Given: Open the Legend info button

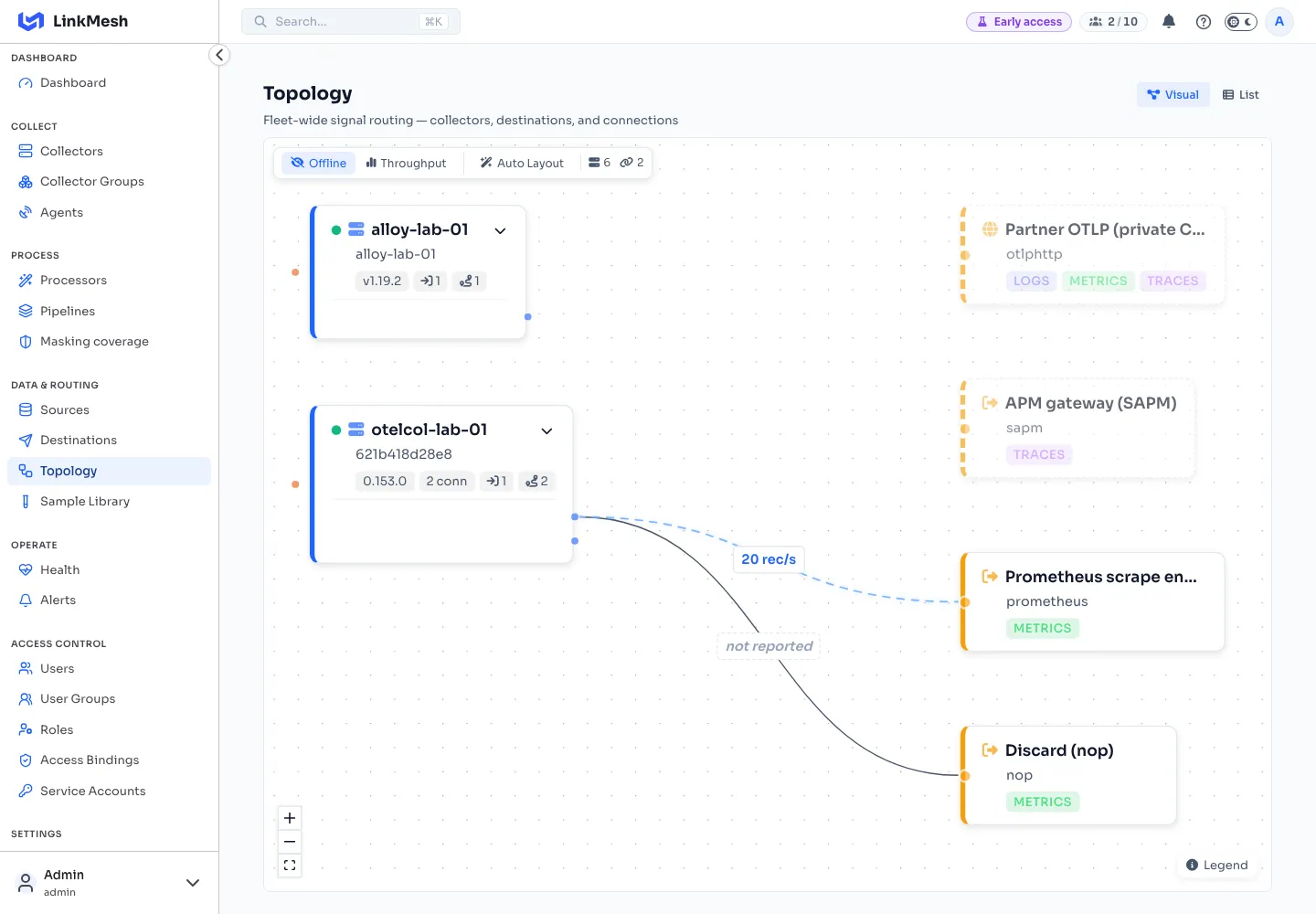Looking at the screenshot, I should (x=1216, y=865).
